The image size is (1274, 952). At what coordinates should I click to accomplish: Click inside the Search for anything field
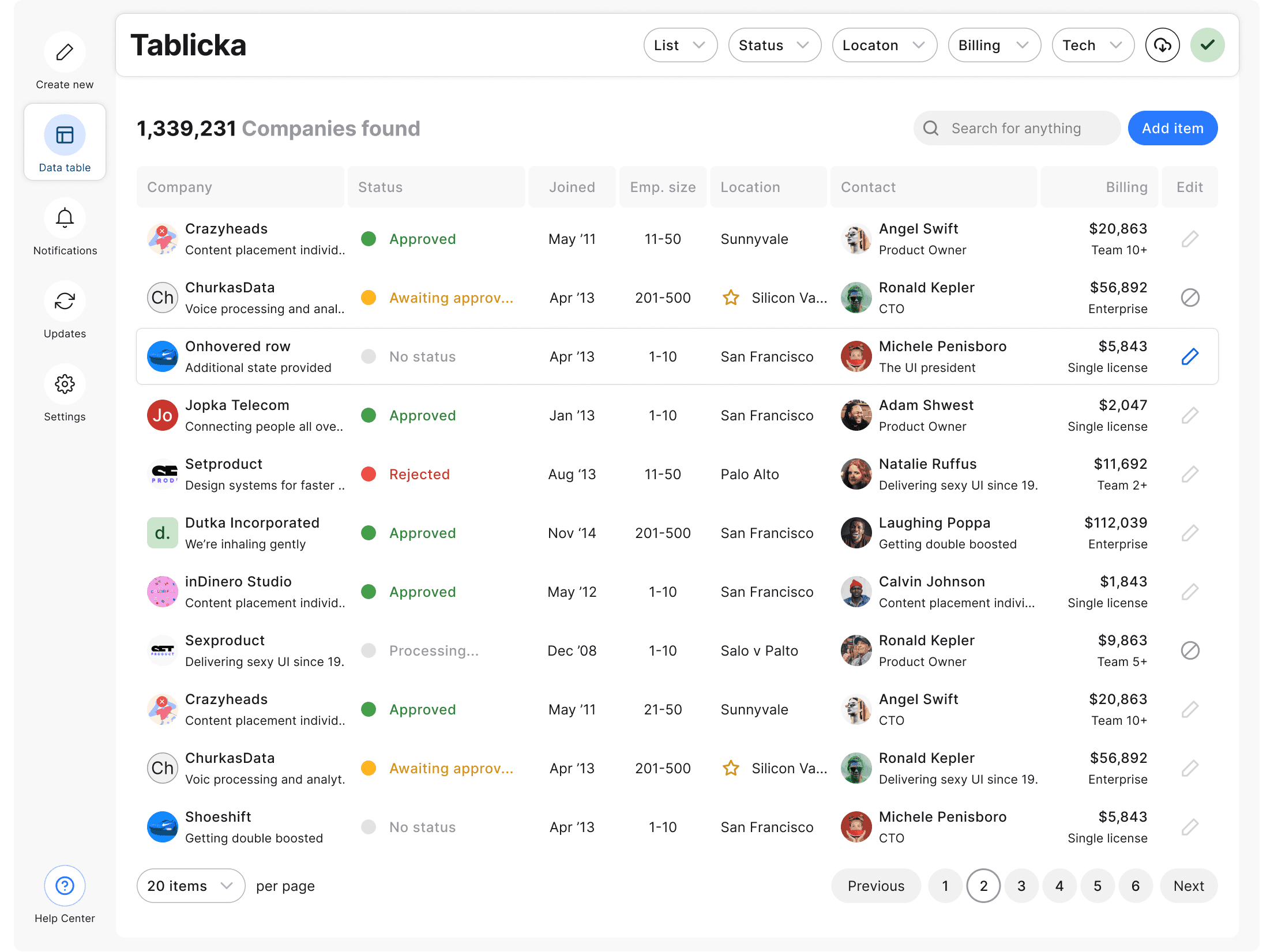point(1017,128)
